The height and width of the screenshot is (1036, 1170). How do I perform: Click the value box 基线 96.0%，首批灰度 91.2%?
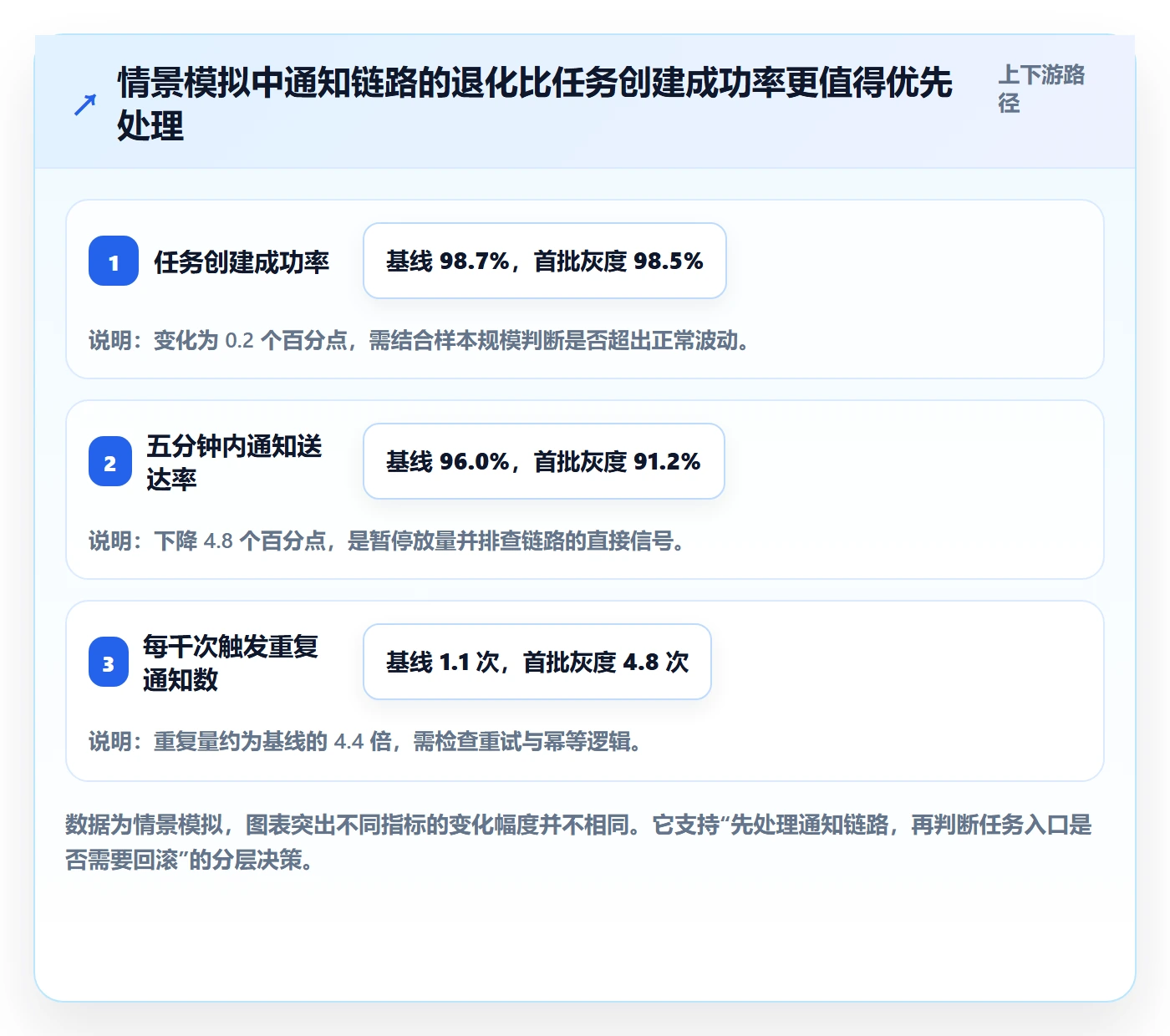544,461
